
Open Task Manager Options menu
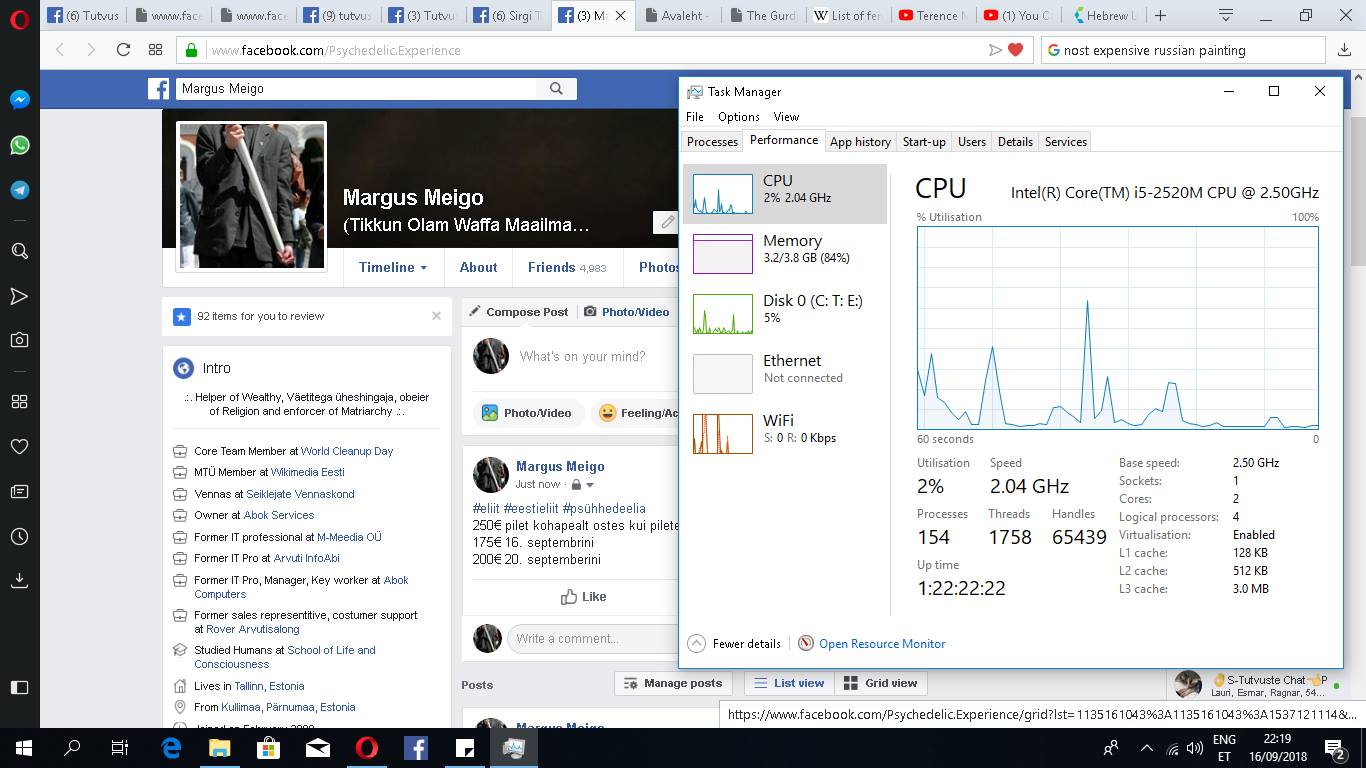coord(739,117)
